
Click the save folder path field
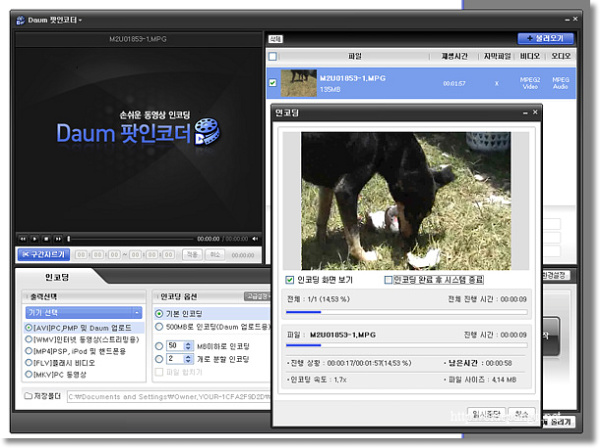(x=168, y=397)
